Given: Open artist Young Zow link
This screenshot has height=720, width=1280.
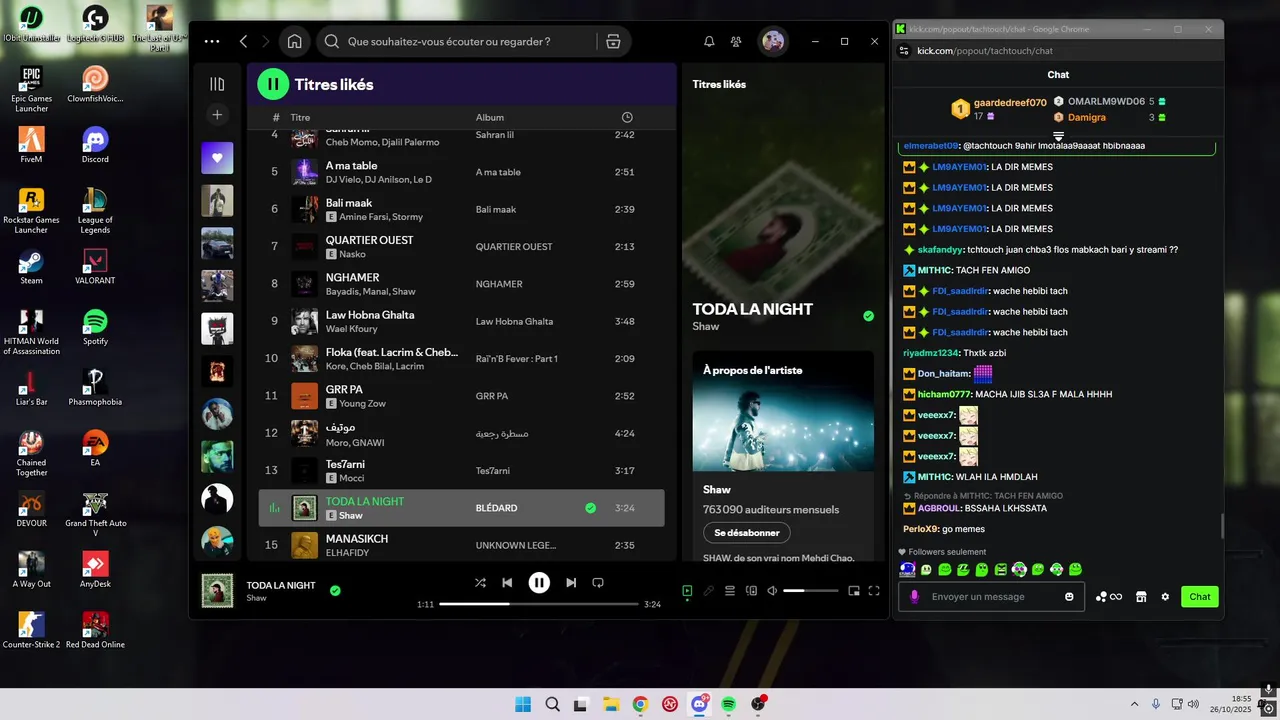Looking at the screenshot, I should tap(364, 404).
